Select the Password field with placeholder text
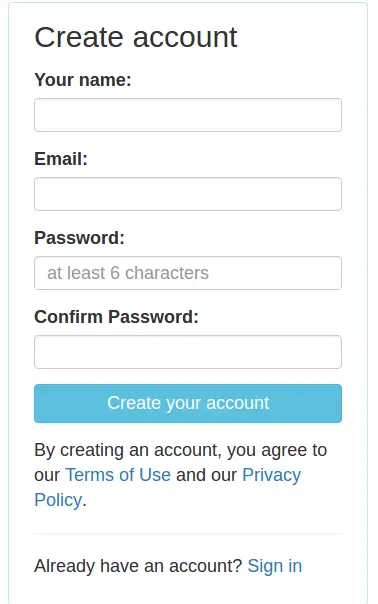The width and height of the screenshot is (378, 604). (188, 273)
